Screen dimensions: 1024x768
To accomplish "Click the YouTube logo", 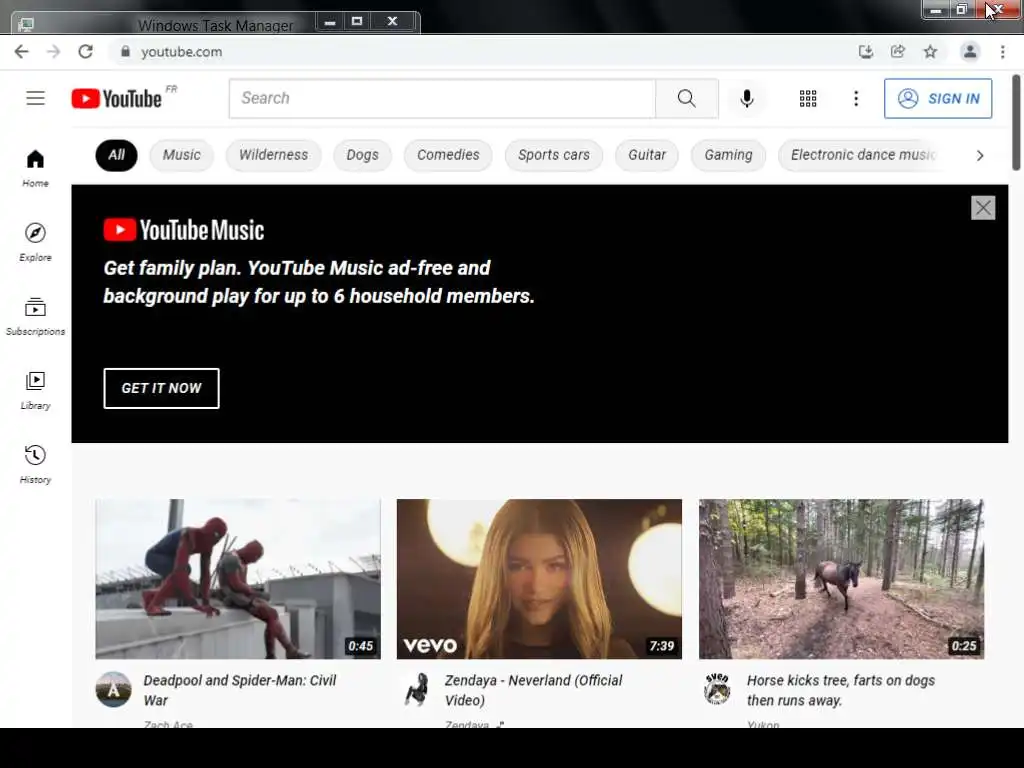I will [117, 99].
